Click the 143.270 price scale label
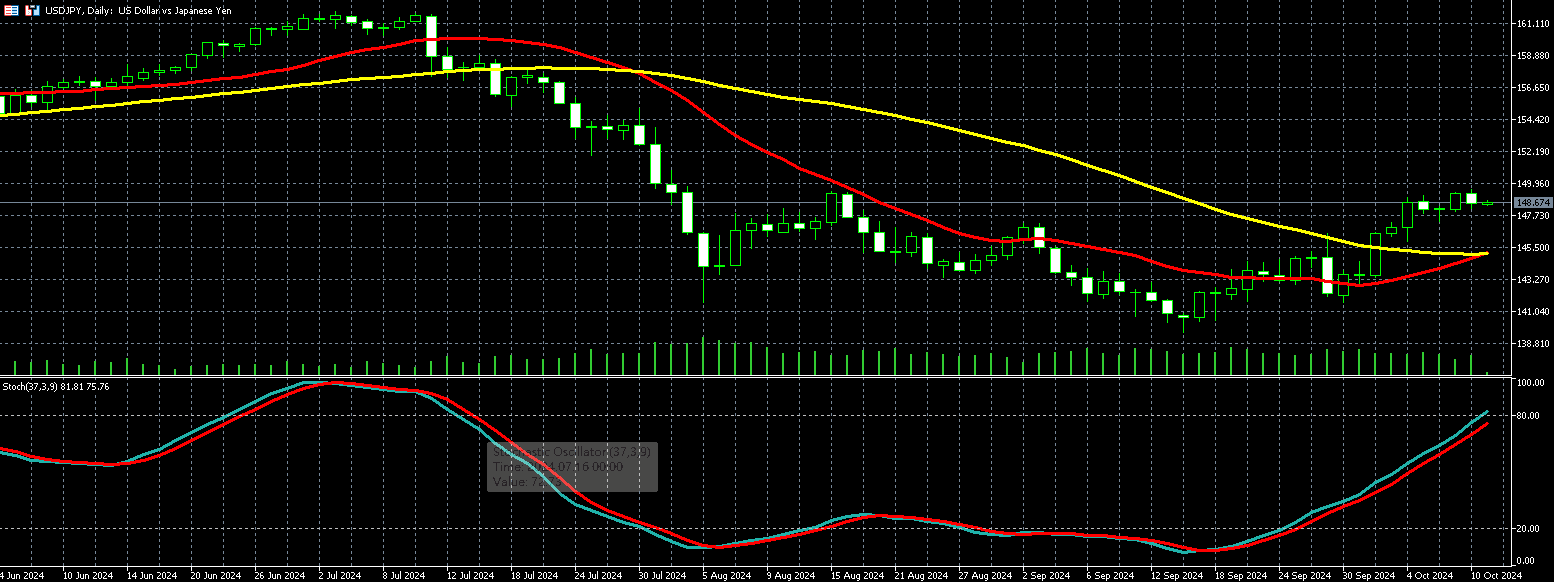 click(x=1533, y=280)
